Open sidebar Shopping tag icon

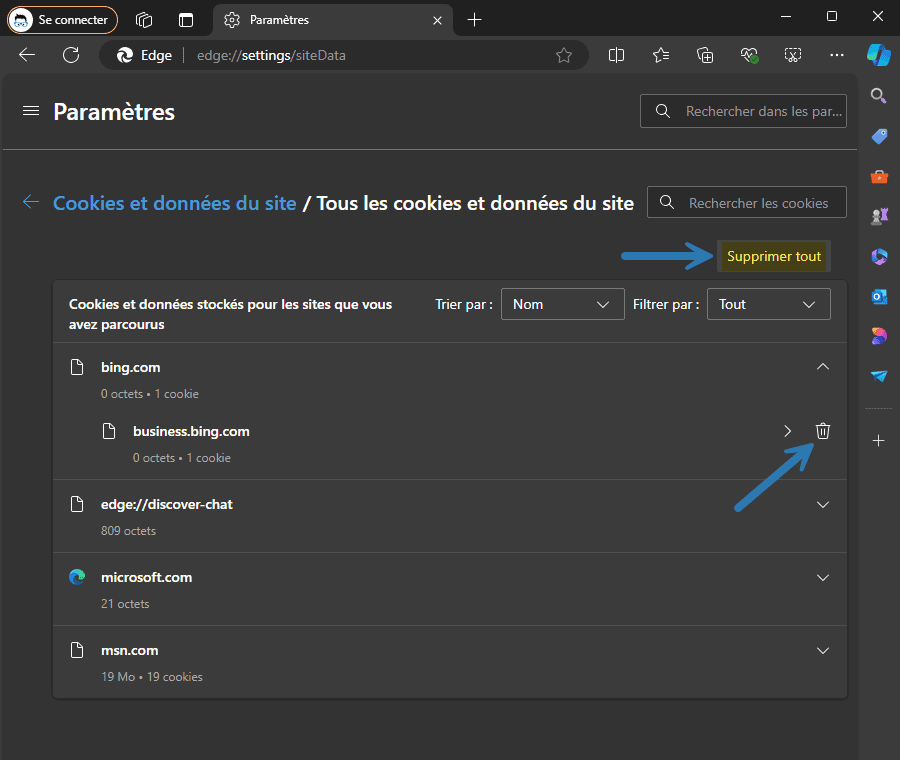879,136
